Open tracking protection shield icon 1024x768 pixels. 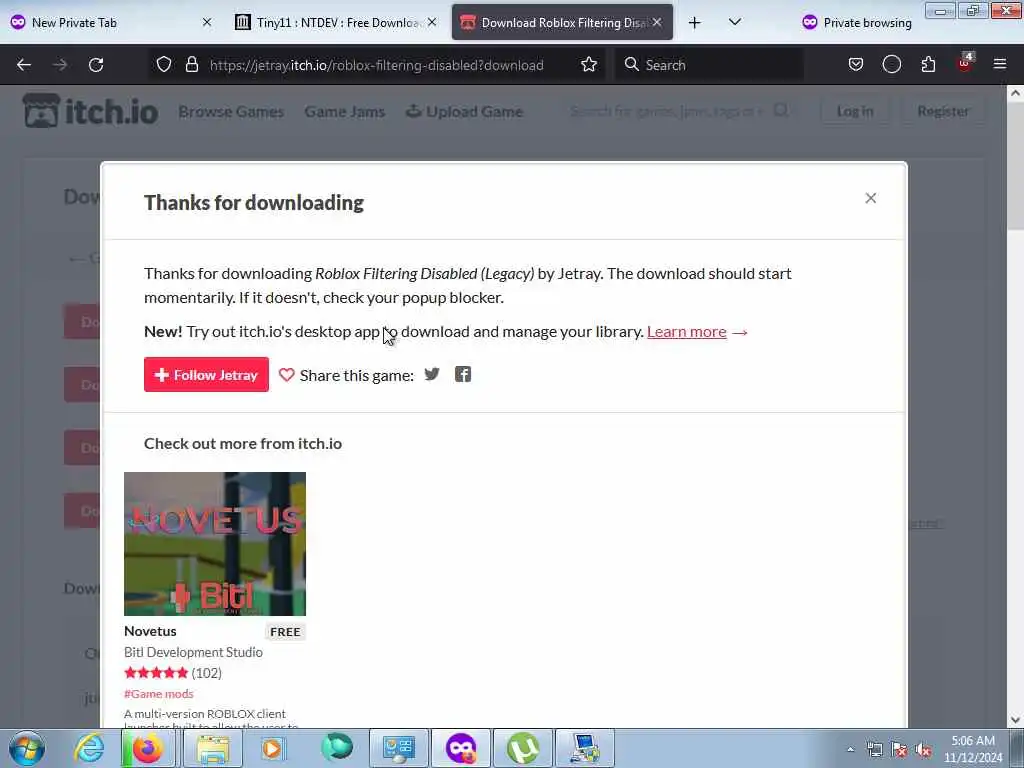pyautogui.click(x=164, y=64)
